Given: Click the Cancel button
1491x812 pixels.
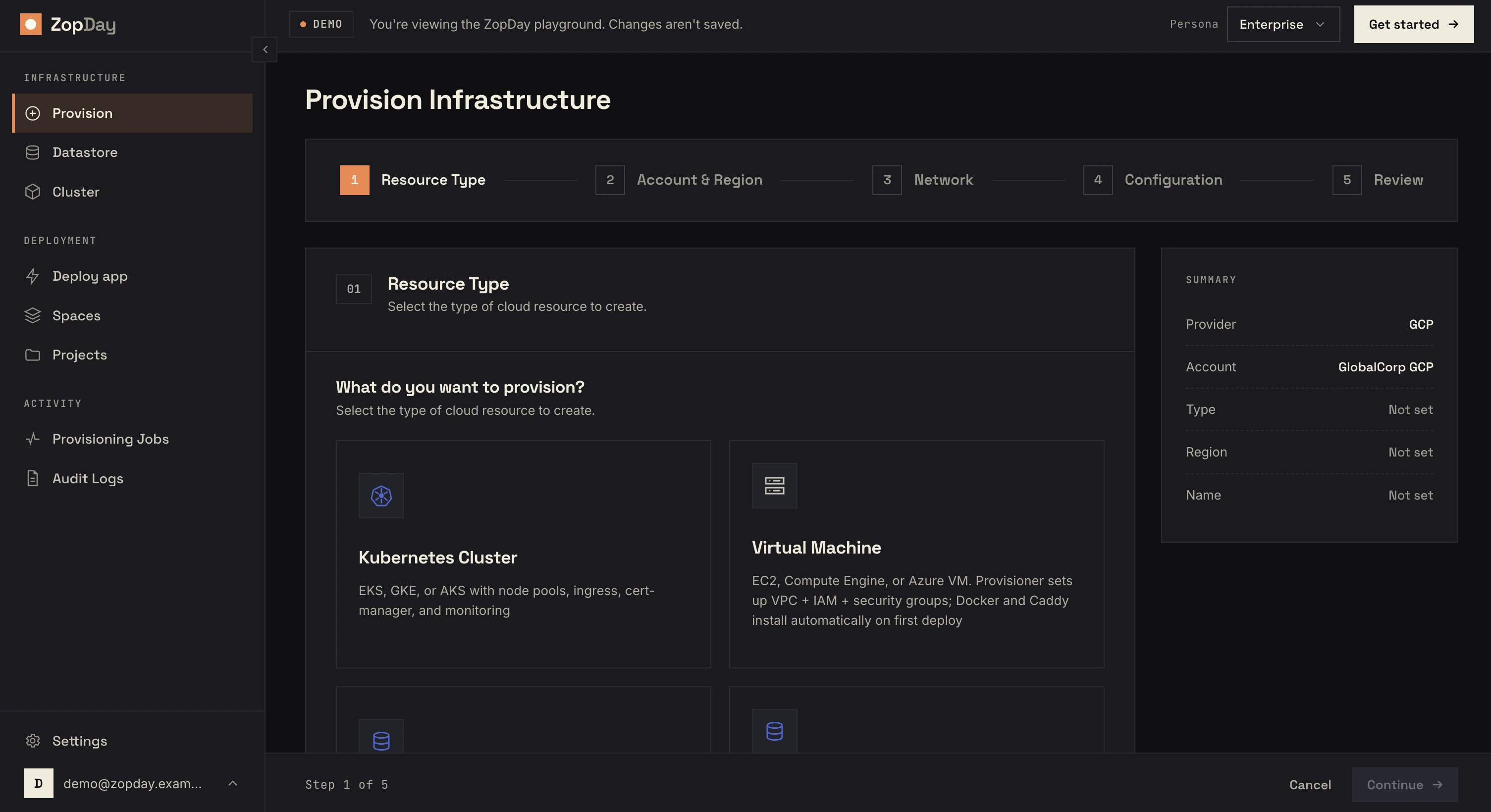Looking at the screenshot, I should click(x=1310, y=785).
